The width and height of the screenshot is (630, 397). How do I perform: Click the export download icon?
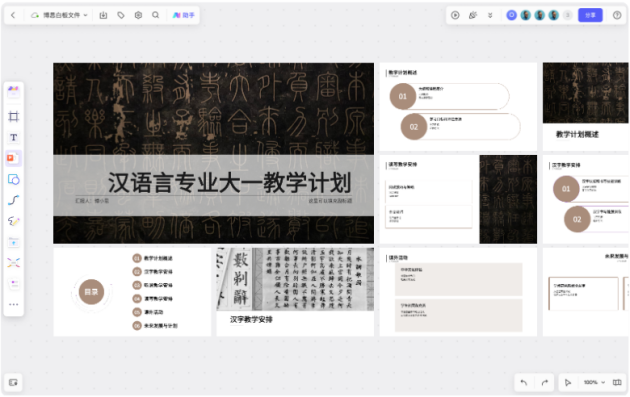pyautogui.click(x=103, y=15)
